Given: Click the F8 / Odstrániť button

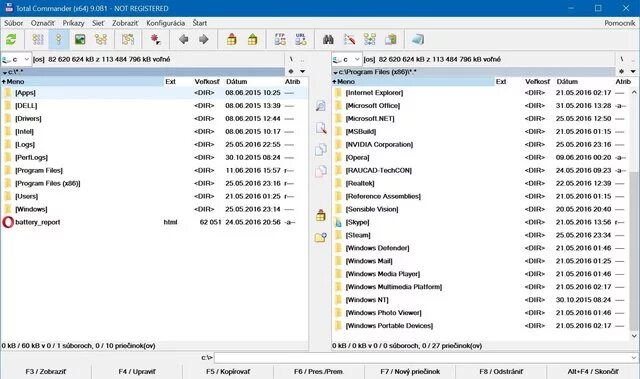Looking at the screenshot, I should pos(501,372).
